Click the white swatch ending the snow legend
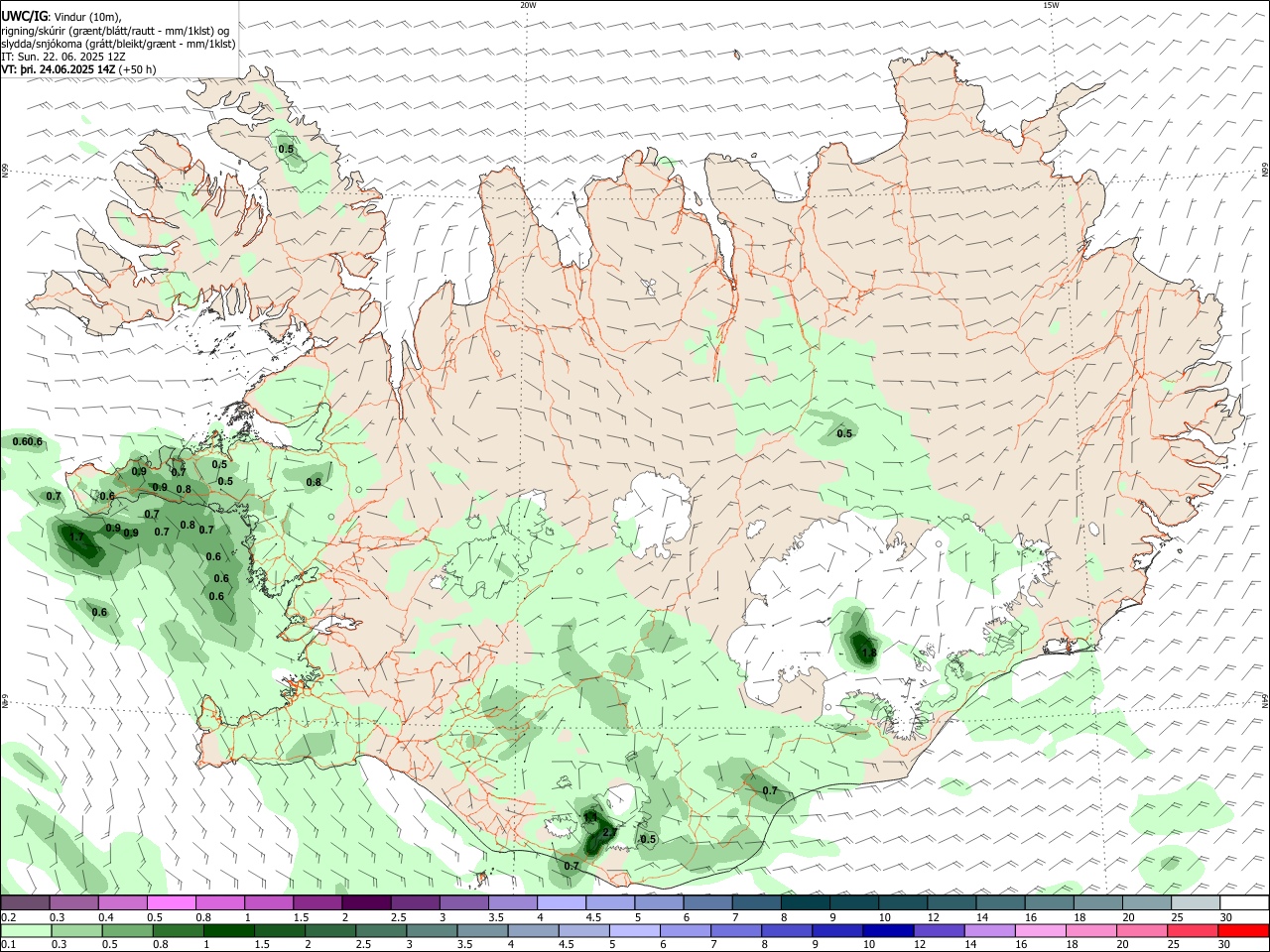Viewport: 1270px width, 952px height. tap(1243, 903)
